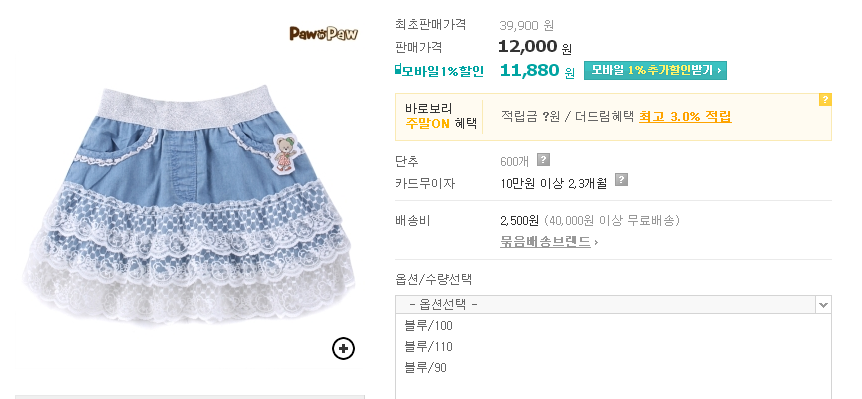Click the 11,880 원 mobile price
This screenshot has width=862, height=399.
(537, 70)
